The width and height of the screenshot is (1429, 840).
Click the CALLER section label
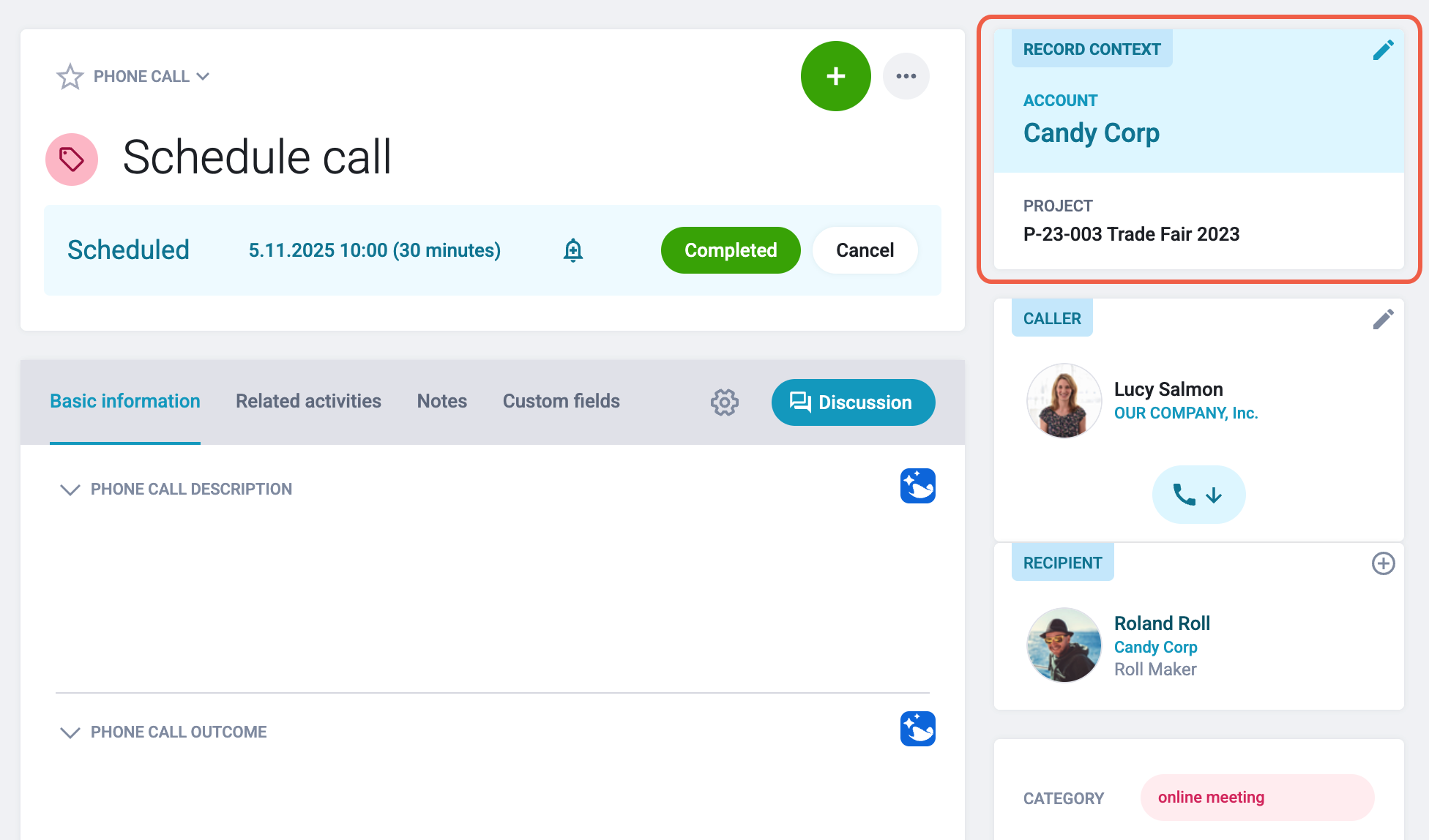1052,318
